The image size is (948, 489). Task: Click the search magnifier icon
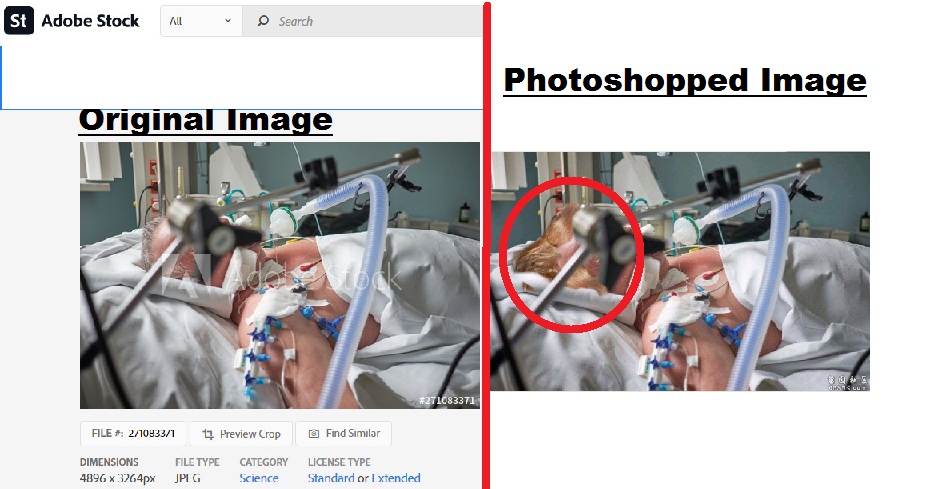click(263, 21)
